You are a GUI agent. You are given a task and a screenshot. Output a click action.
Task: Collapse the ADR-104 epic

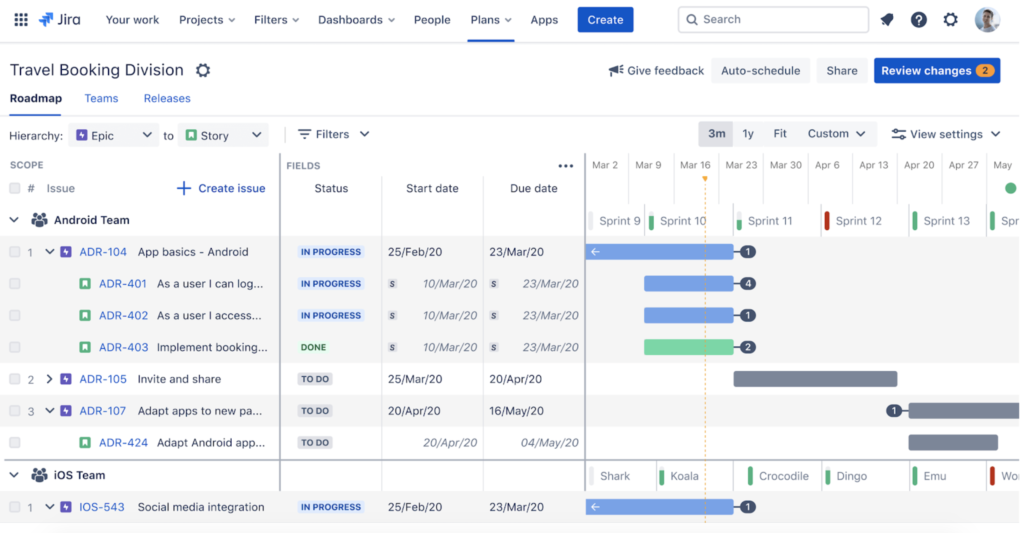[x=49, y=251]
